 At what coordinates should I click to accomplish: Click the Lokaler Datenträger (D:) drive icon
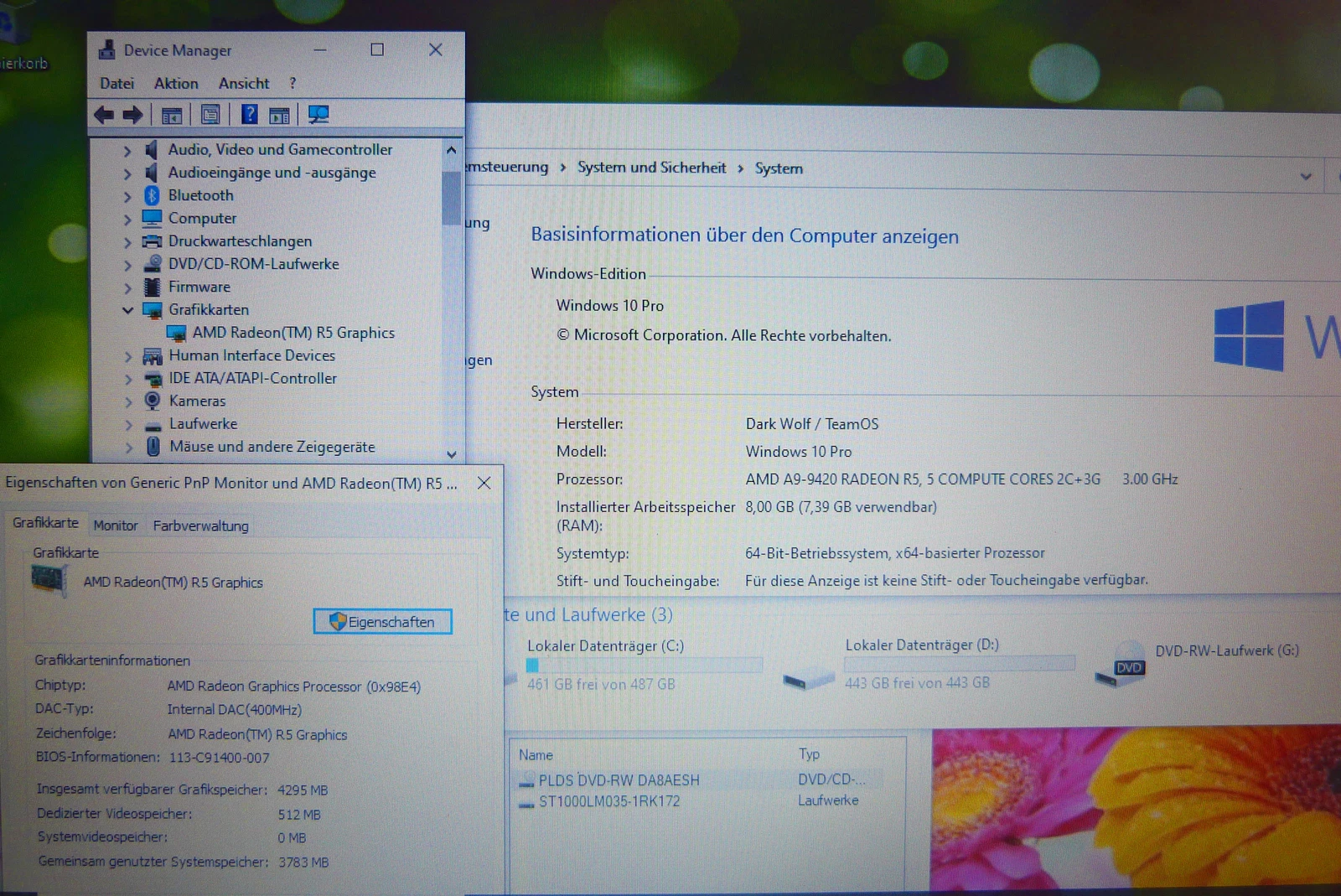[809, 679]
